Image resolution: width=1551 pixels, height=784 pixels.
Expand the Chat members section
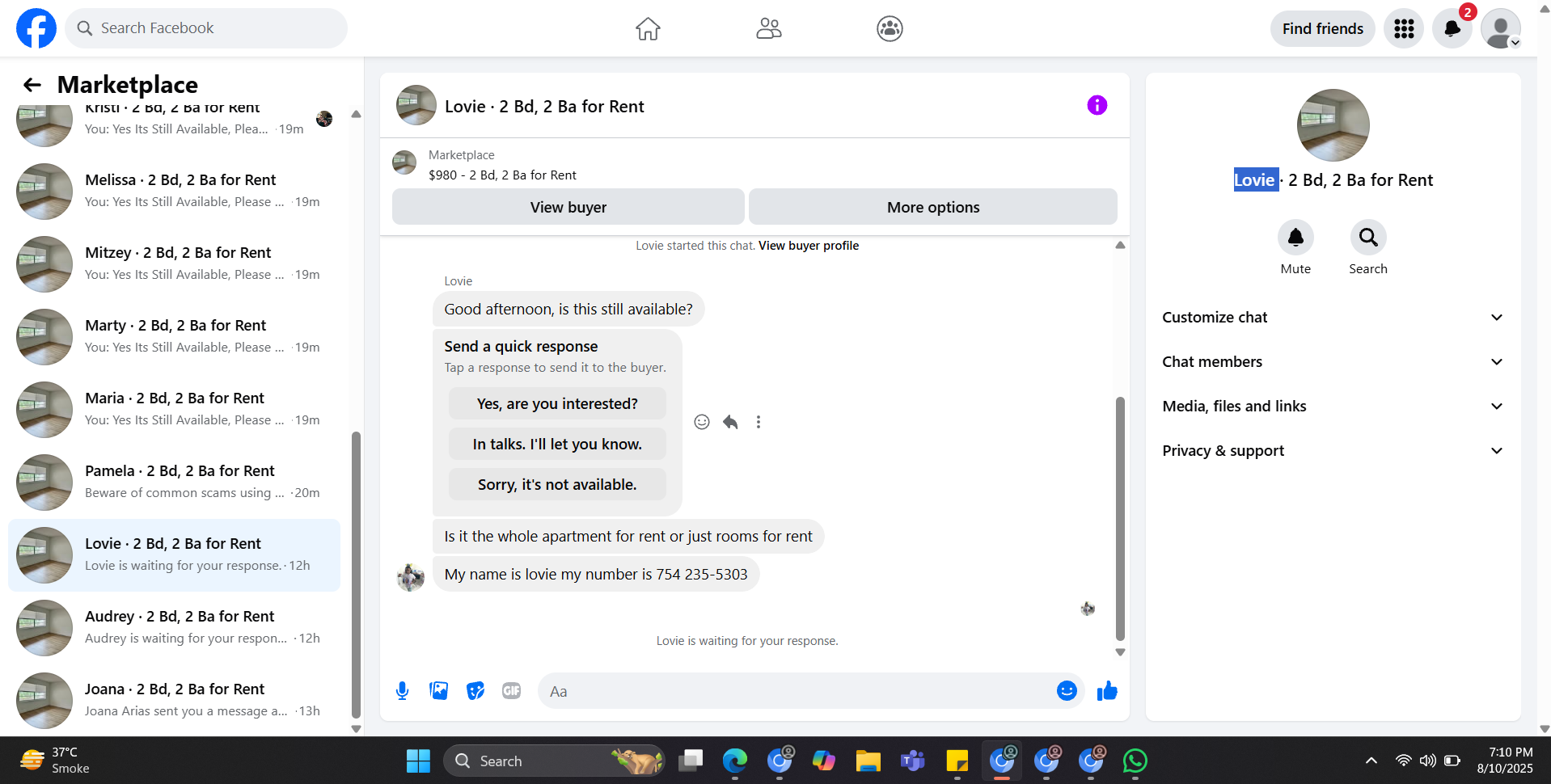point(1333,362)
